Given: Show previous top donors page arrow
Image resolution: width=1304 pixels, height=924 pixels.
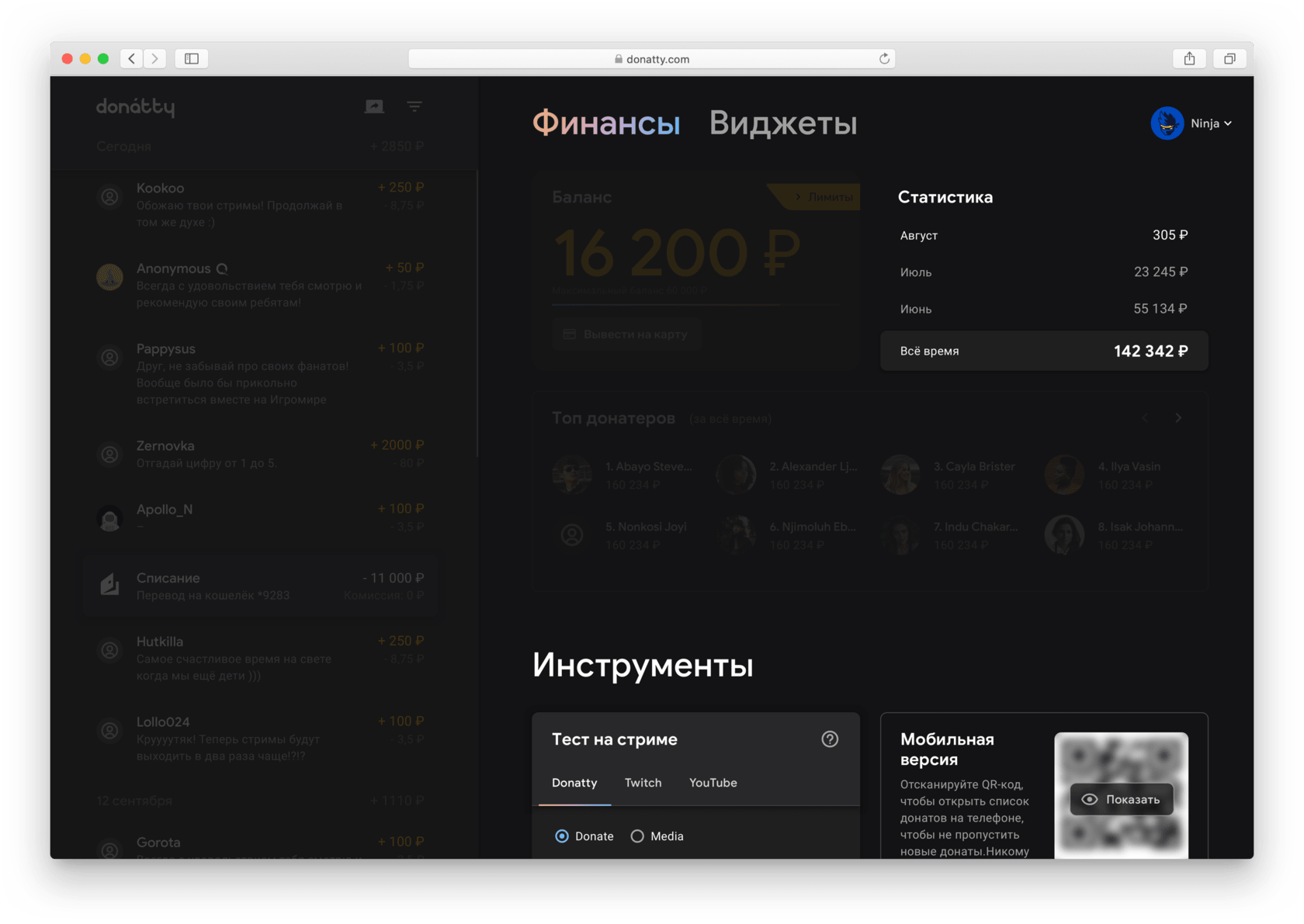Looking at the screenshot, I should coord(1146,418).
